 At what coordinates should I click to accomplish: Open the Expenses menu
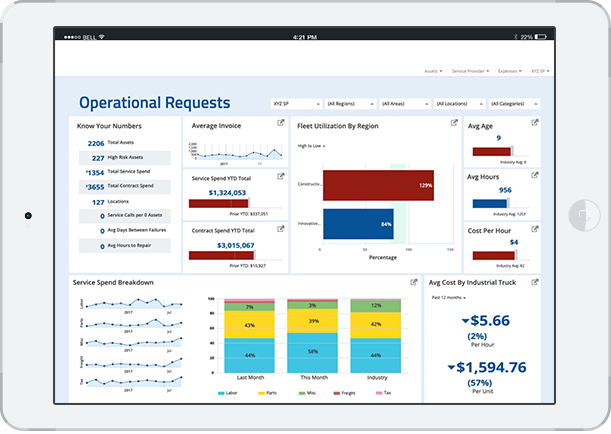coord(510,71)
